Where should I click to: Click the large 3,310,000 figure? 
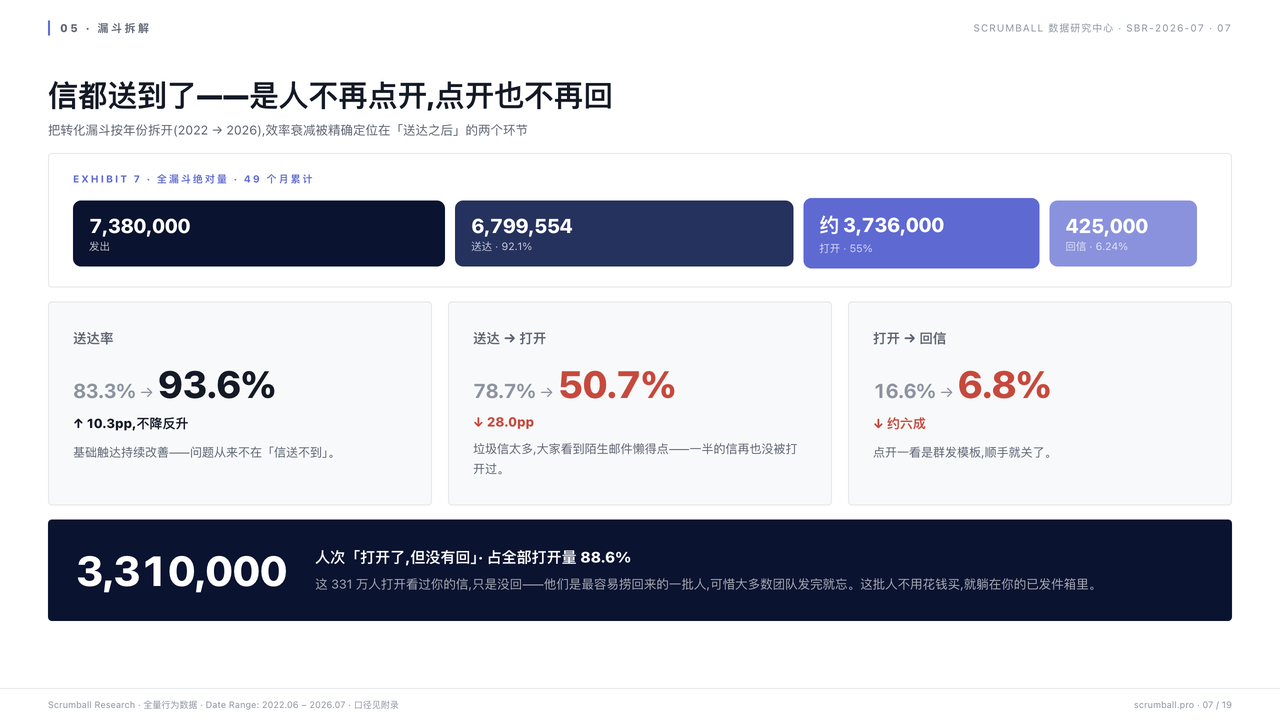pyautogui.click(x=182, y=571)
